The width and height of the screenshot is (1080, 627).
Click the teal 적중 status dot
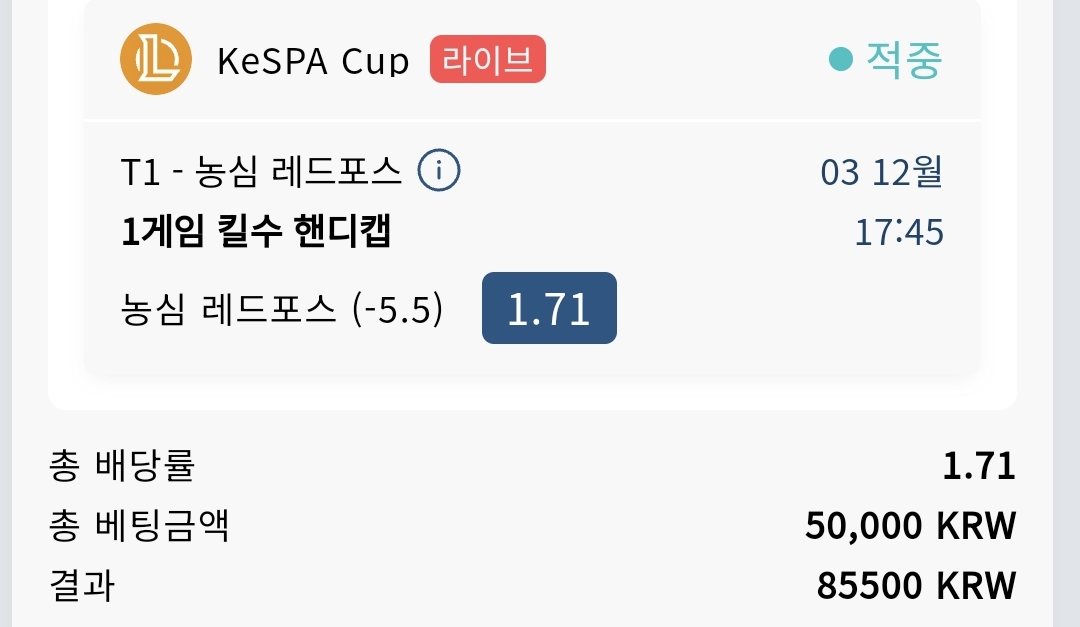tap(841, 59)
